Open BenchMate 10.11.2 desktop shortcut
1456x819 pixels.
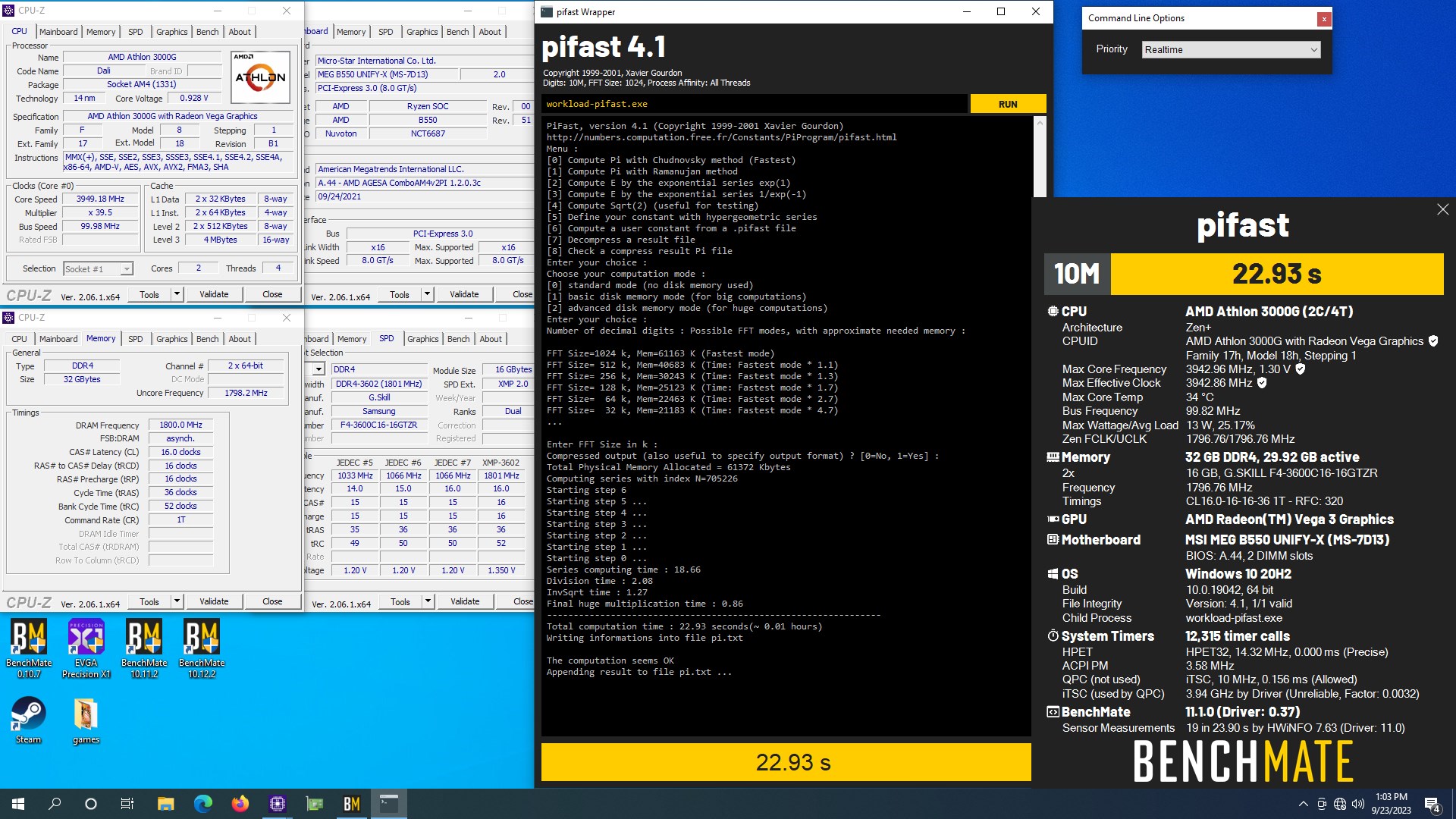coord(144,647)
